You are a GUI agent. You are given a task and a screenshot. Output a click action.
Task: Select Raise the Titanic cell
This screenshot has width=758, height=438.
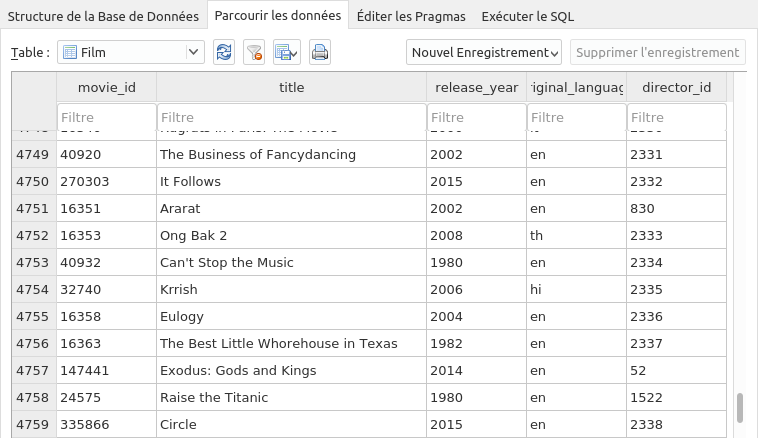pos(292,398)
